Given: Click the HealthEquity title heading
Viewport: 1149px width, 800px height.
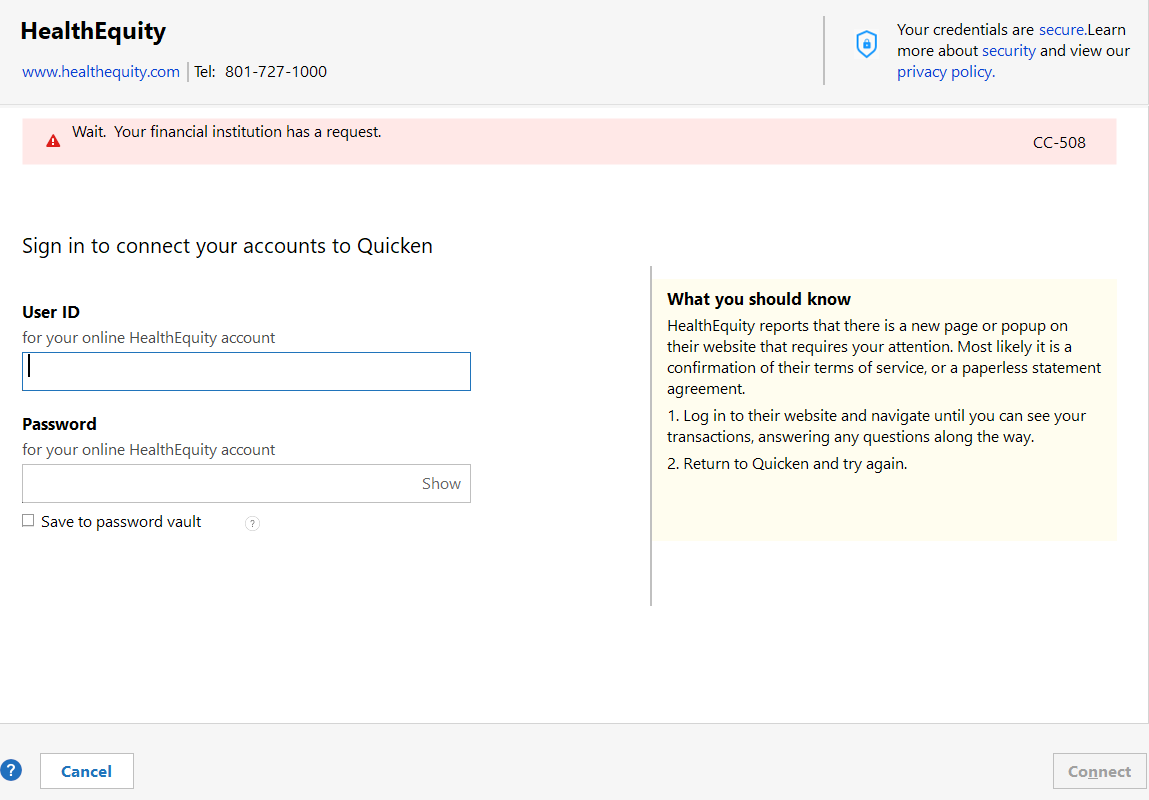Looking at the screenshot, I should pyautogui.click(x=93, y=32).
